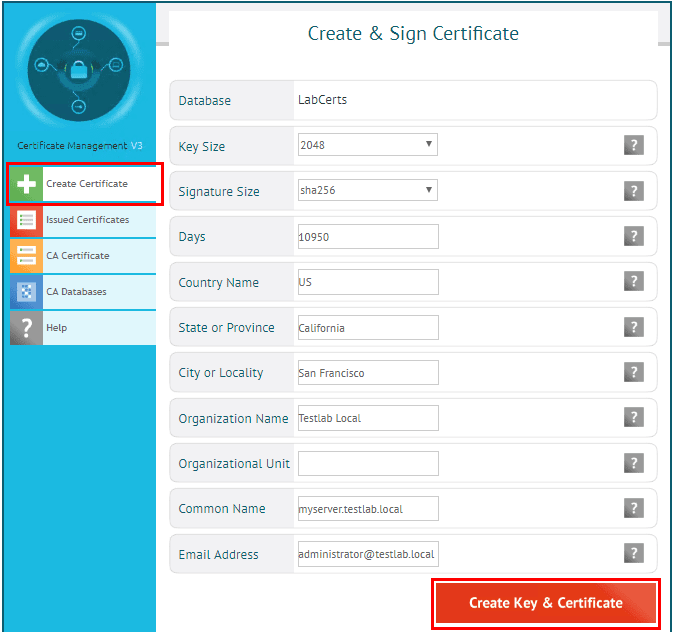Expand the Signature Size dropdown showing sha256
Viewport: 674px width, 632px height.
pos(368,190)
